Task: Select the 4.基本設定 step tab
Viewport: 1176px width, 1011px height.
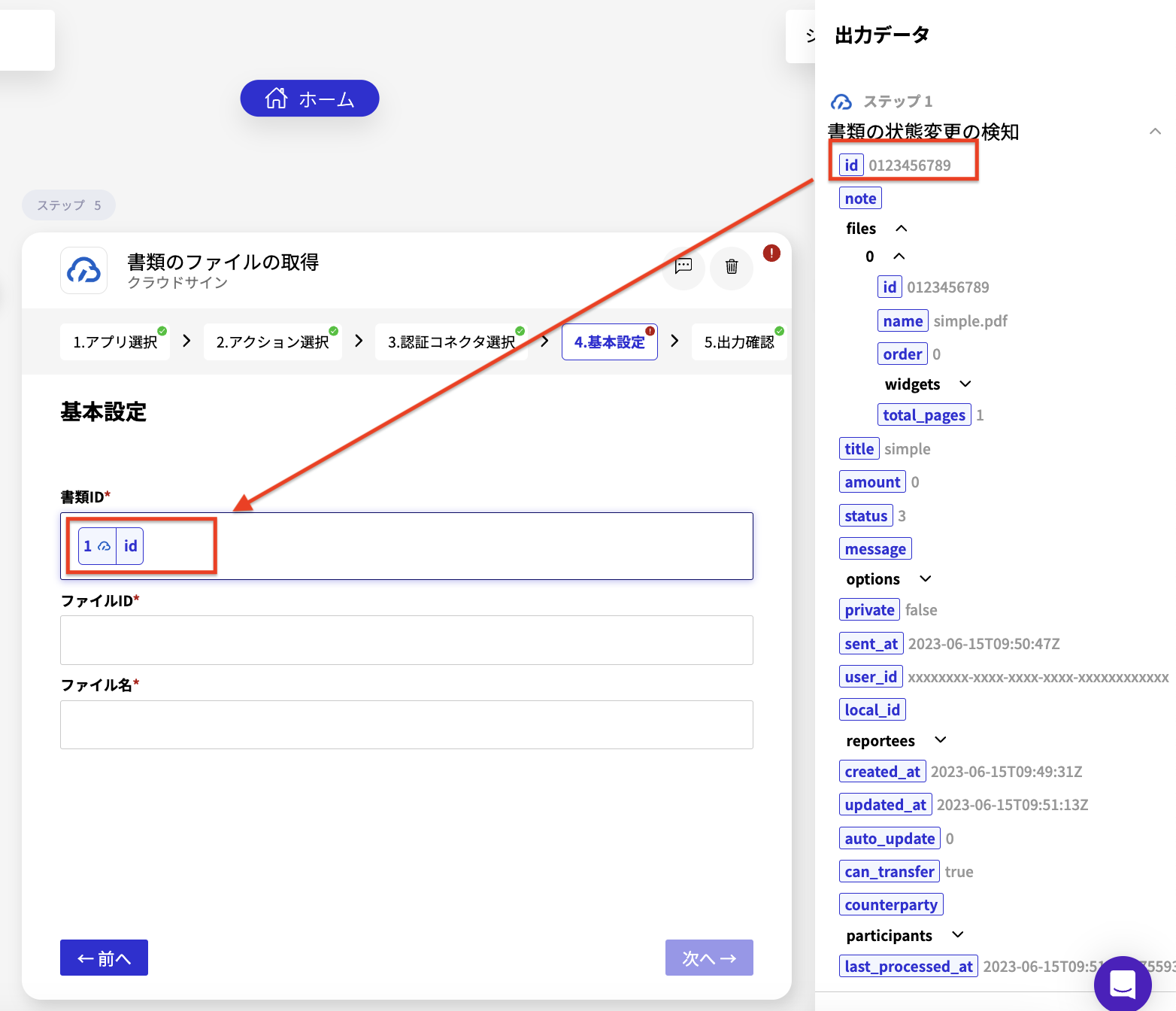Action: tap(610, 342)
